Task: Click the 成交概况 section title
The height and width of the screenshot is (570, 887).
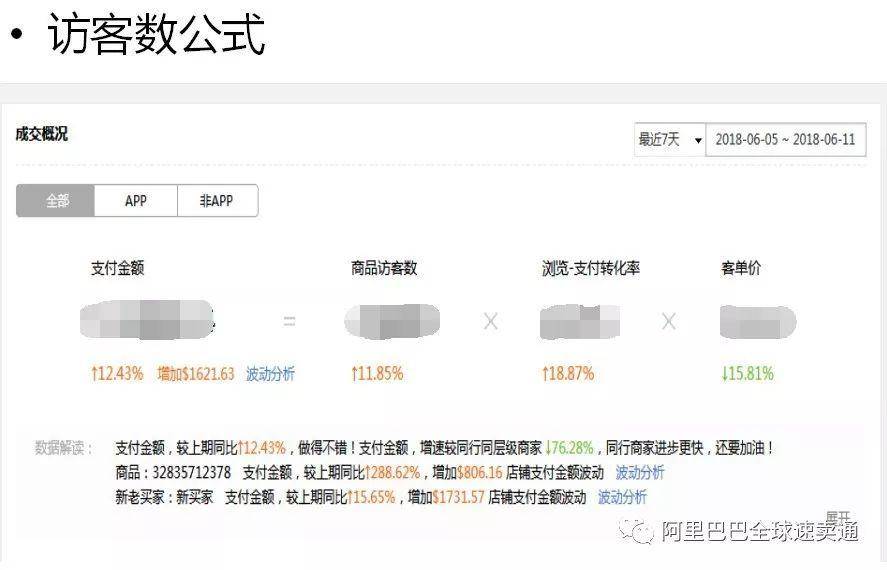Action: (41, 134)
